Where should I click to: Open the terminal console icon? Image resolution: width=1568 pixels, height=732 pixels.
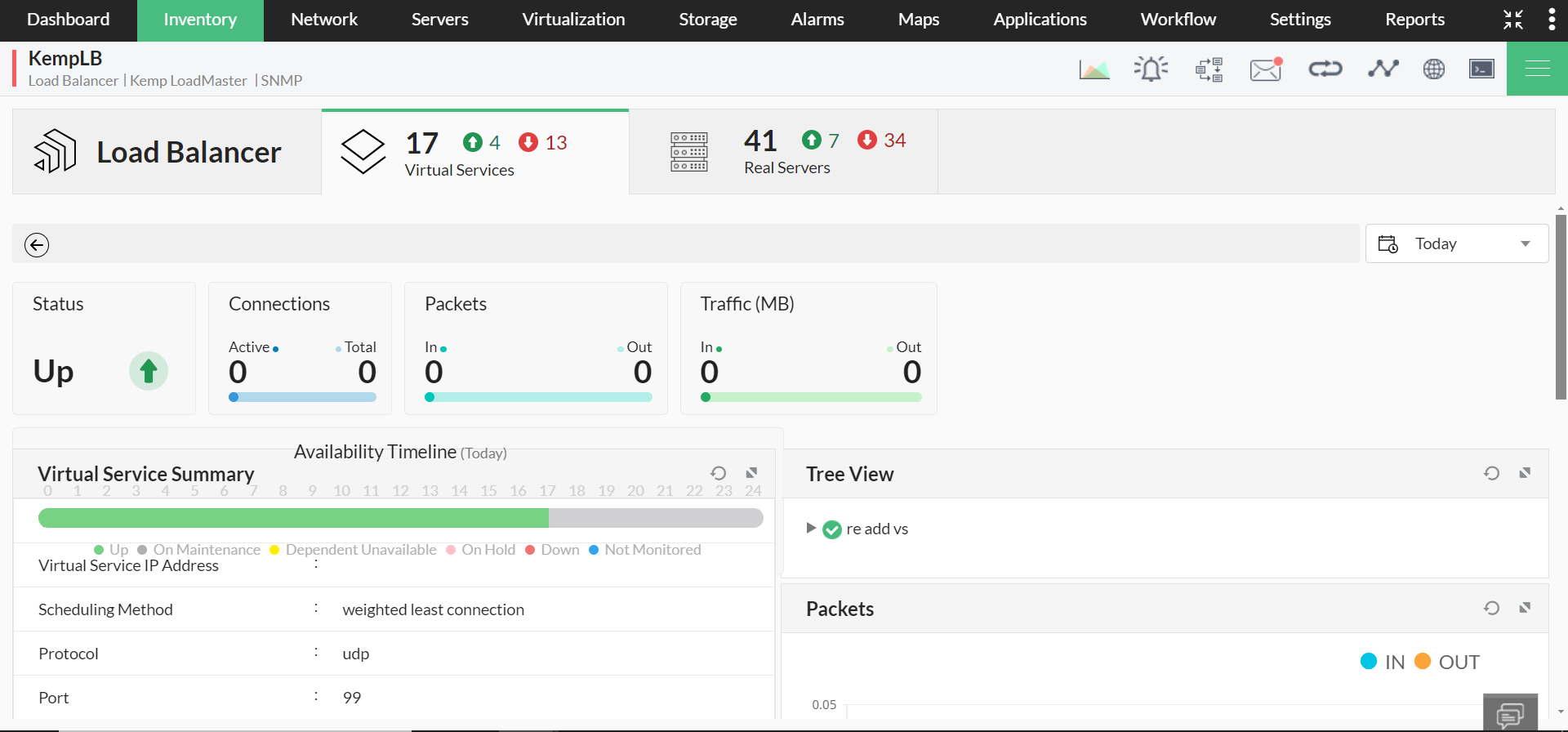pos(1481,69)
